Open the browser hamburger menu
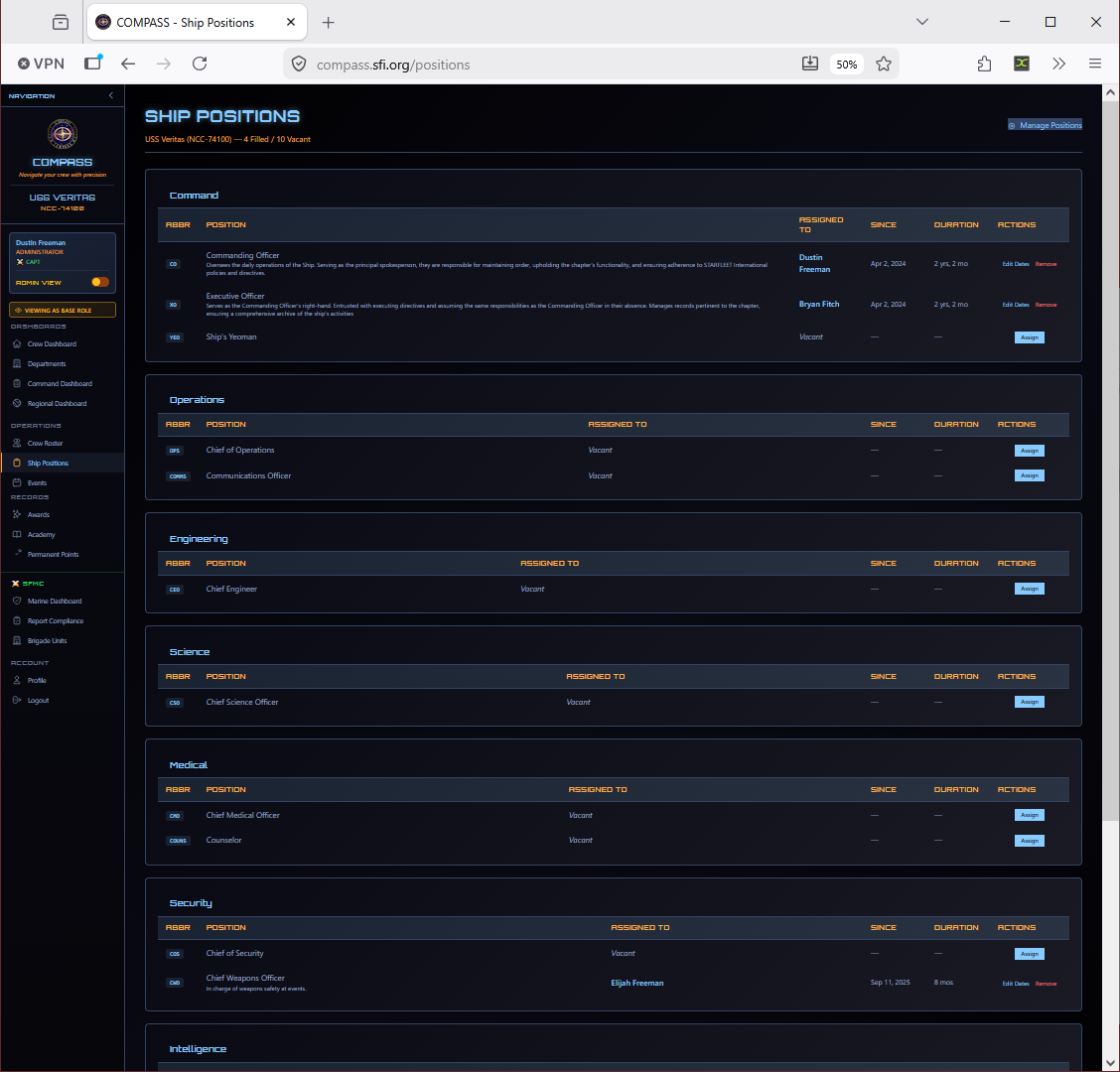Viewport: 1120px width, 1072px height. tap(1094, 64)
